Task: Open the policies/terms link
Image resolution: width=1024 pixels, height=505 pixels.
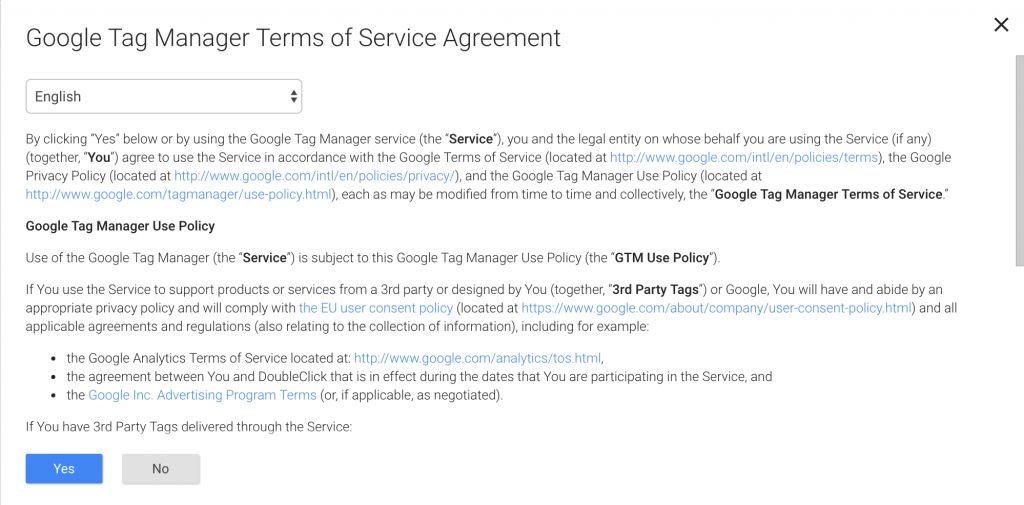Action: pyautogui.click(x=744, y=157)
